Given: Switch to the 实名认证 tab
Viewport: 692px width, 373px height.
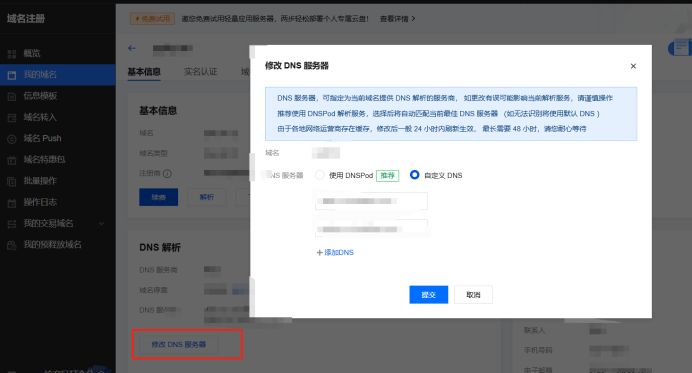Looking at the screenshot, I should (x=201, y=72).
